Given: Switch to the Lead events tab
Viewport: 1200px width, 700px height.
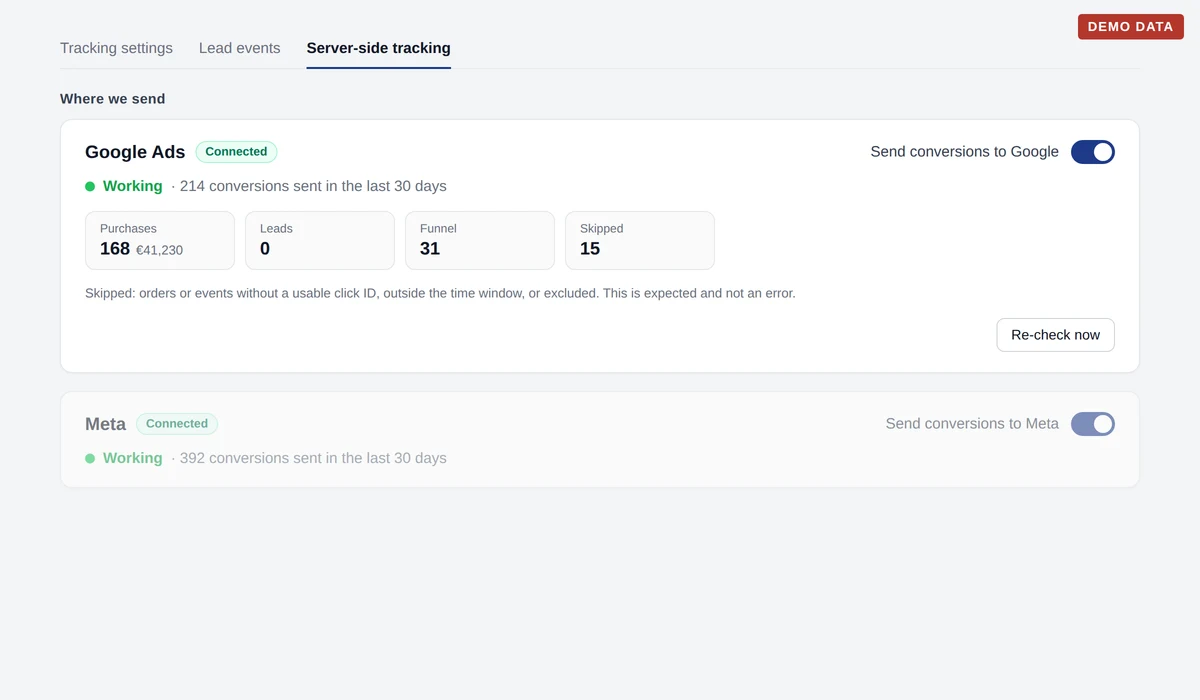Looking at the screenshot, I should pyautogui.click(x=240, y=48).
